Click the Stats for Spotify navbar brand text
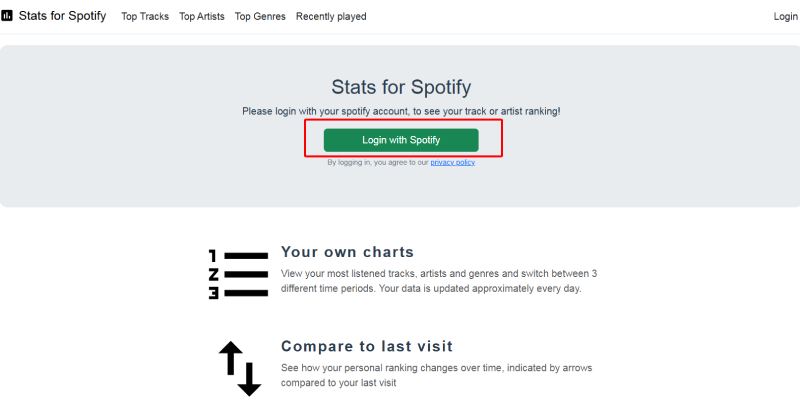Viewport: 800px width, 406px height. [x=62, y=16]
